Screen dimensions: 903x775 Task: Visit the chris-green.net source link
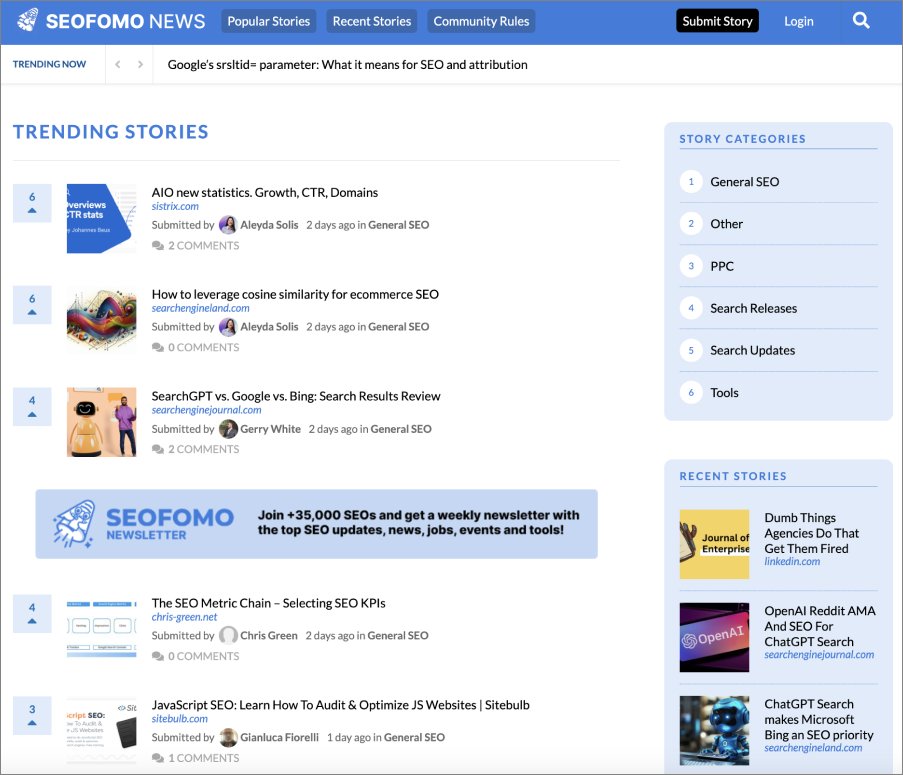184,617
